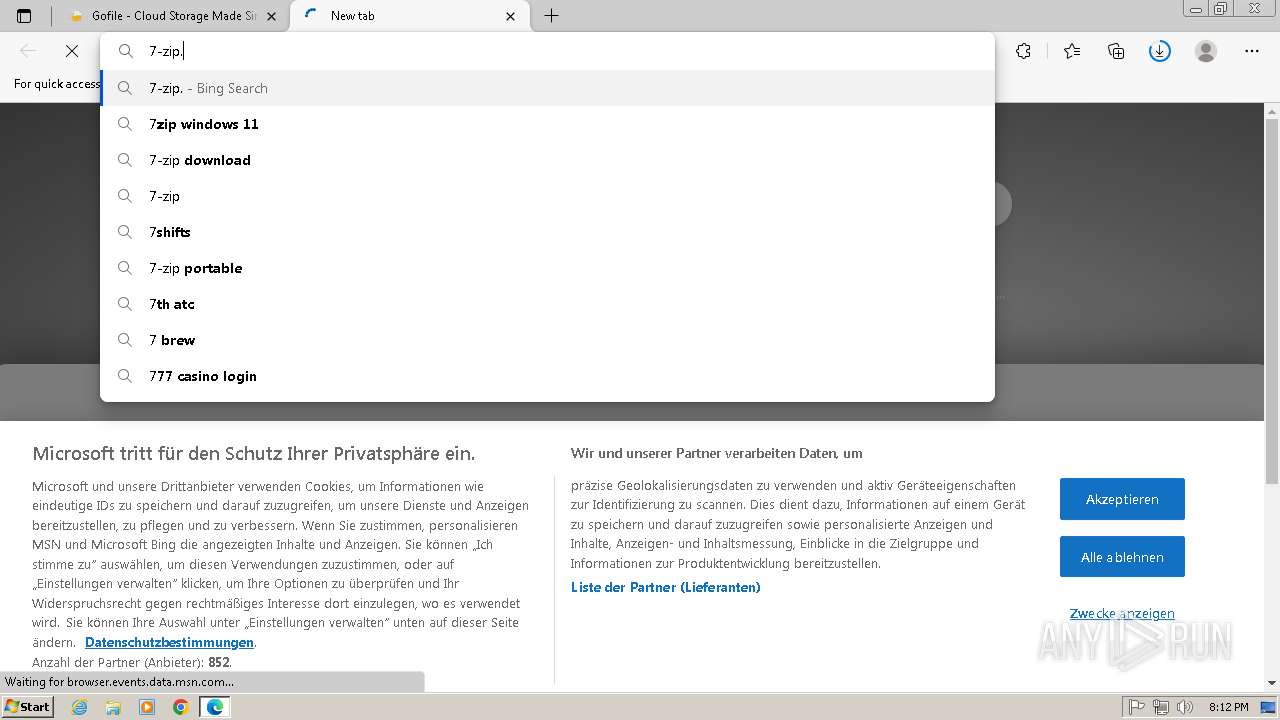Choose the plain '7-zip' suggestion
The width and height of the screenshot is (1280, 720).
(548, 196)
